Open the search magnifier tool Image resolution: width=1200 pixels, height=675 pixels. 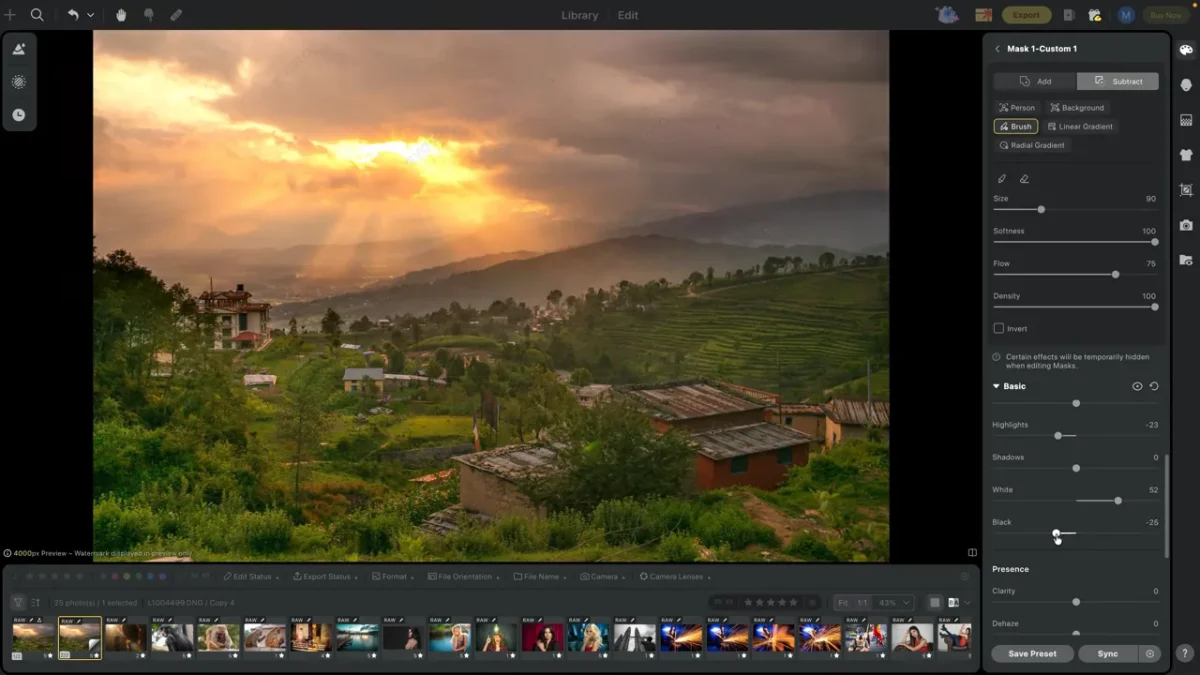[37, 15]
